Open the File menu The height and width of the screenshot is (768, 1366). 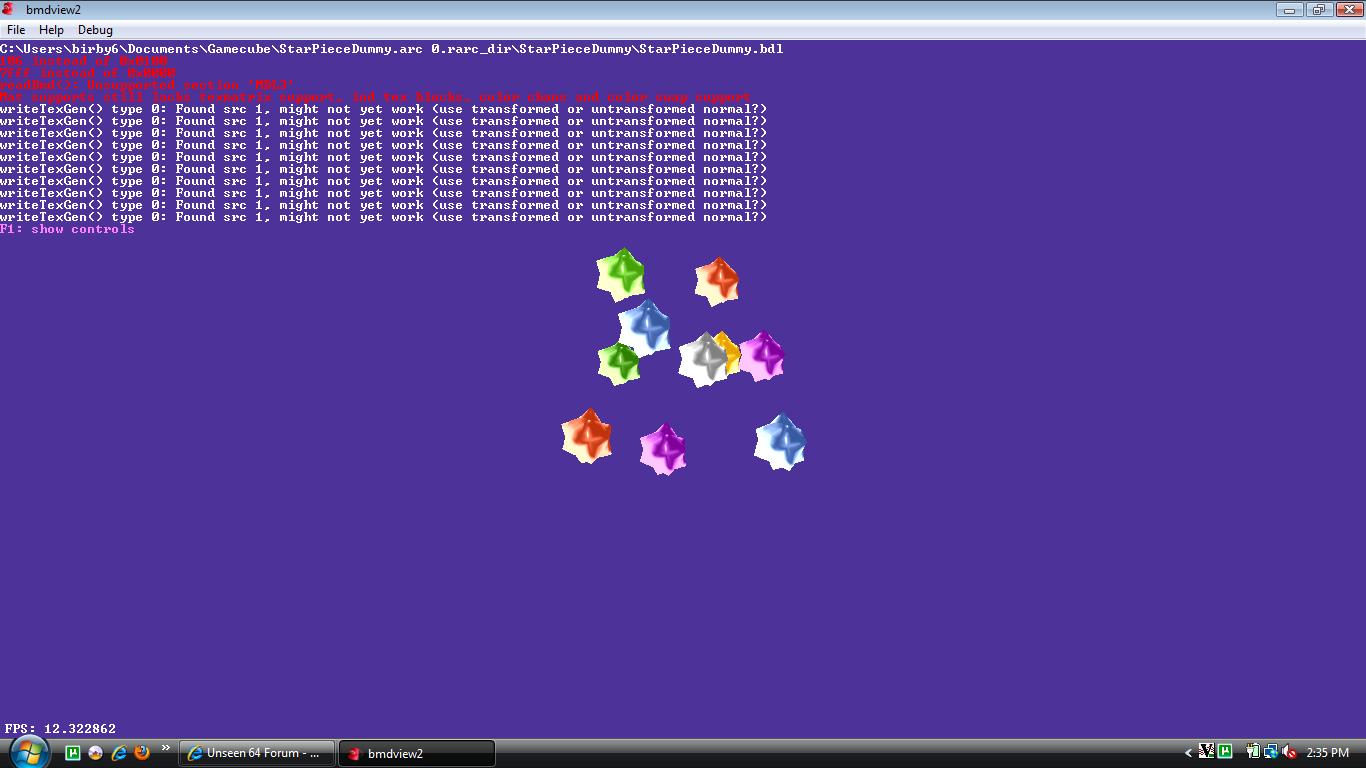[x=16, y=30]
